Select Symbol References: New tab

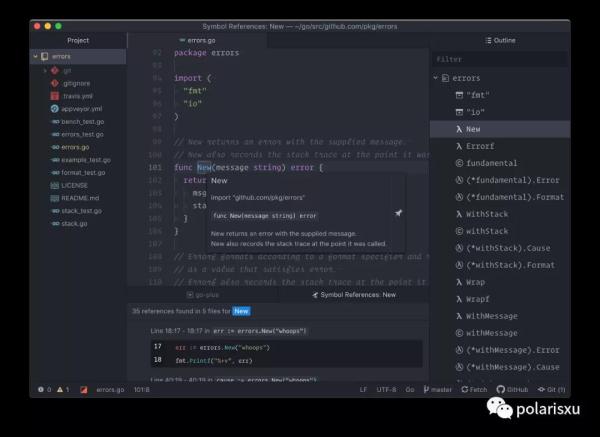tap(354, 295)
